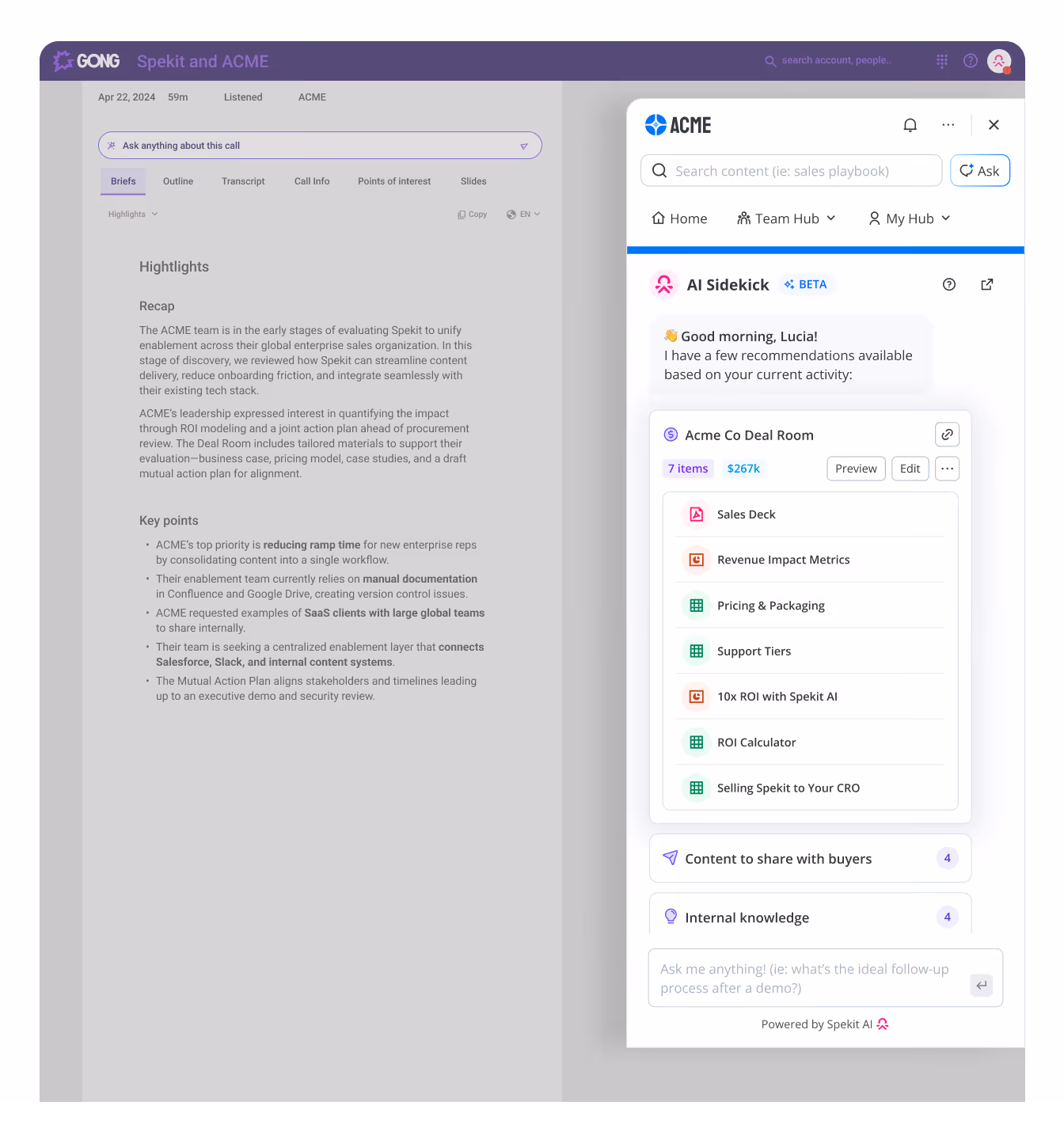Click the Edit button for Deal Room
Image resolution: width=1064 pixels, height=1128 pixels.
click(910, 469)
